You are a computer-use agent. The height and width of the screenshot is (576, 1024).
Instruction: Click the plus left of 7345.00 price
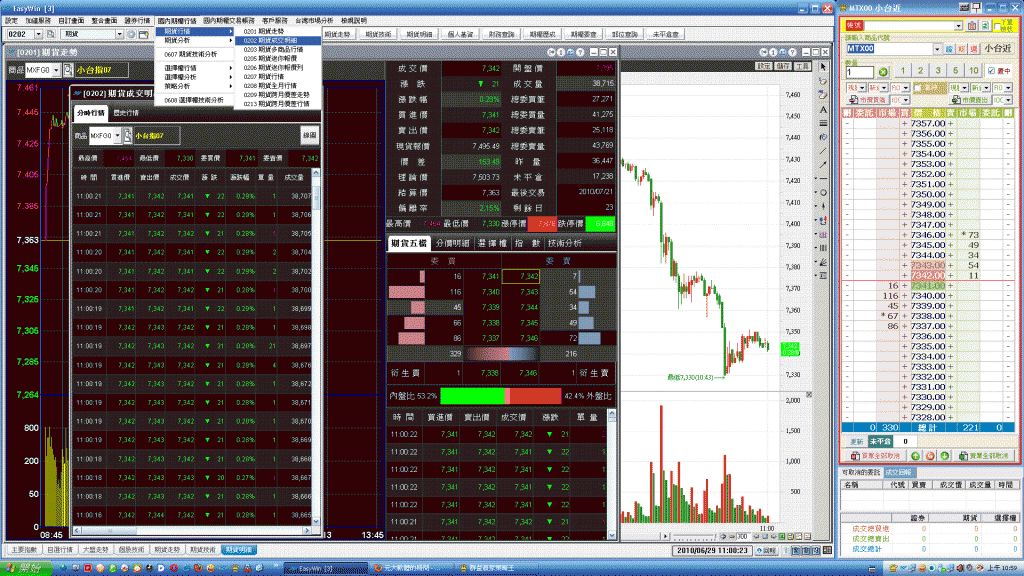pyautogui.click(x=904, y=245)
